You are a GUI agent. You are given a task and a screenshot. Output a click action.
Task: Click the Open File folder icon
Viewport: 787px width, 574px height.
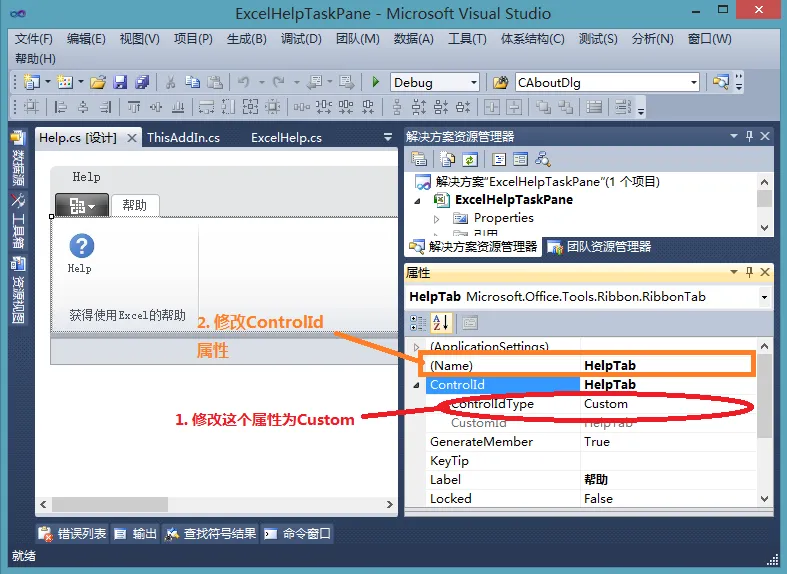point(98,82)
